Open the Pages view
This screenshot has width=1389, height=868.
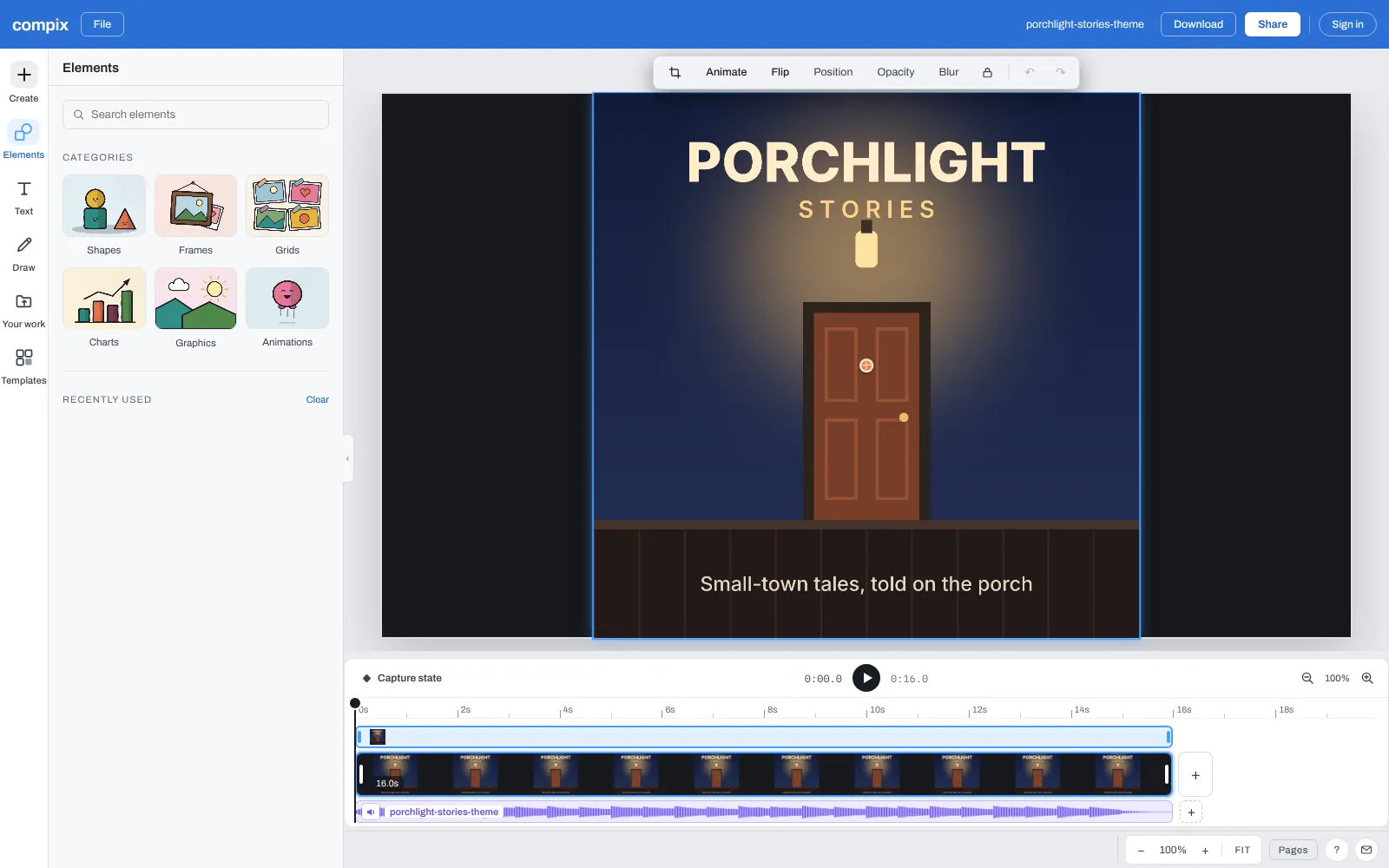coord(1293,850)
